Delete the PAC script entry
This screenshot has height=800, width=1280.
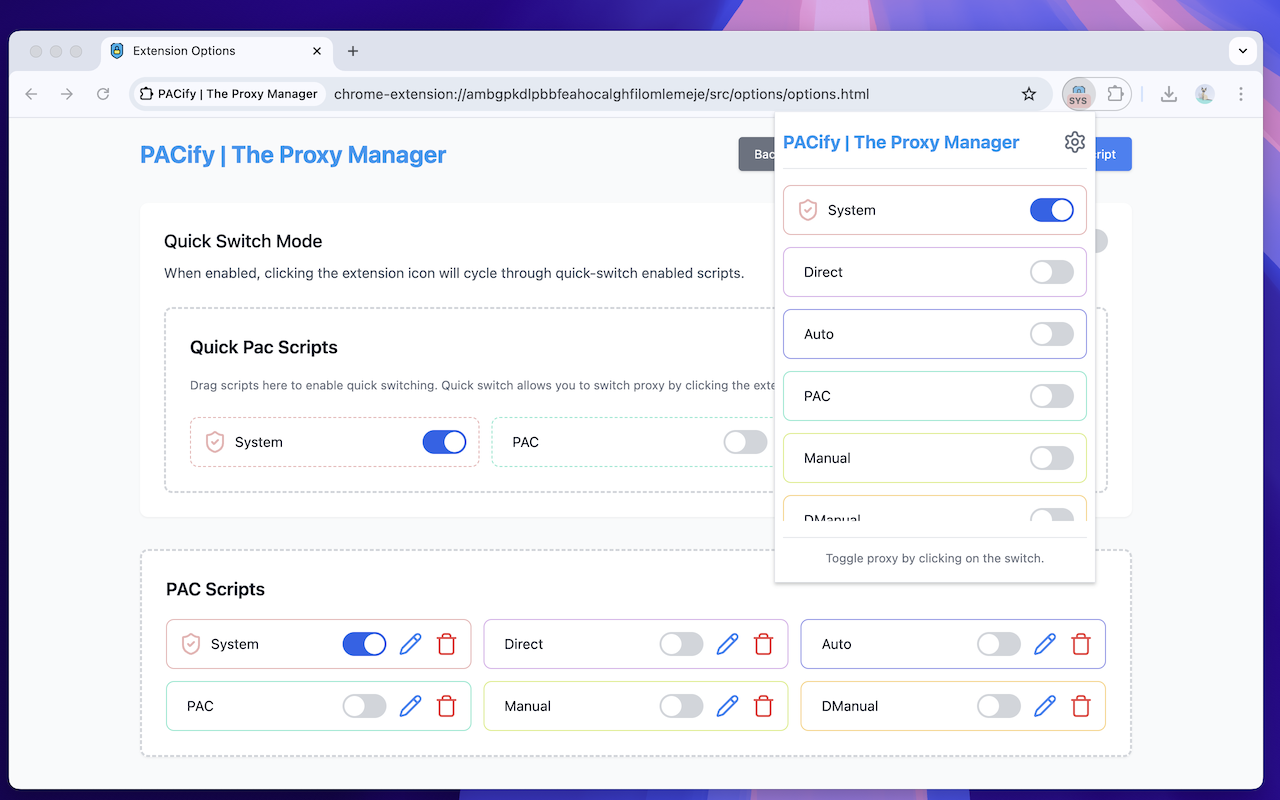[x=446, y=706]
